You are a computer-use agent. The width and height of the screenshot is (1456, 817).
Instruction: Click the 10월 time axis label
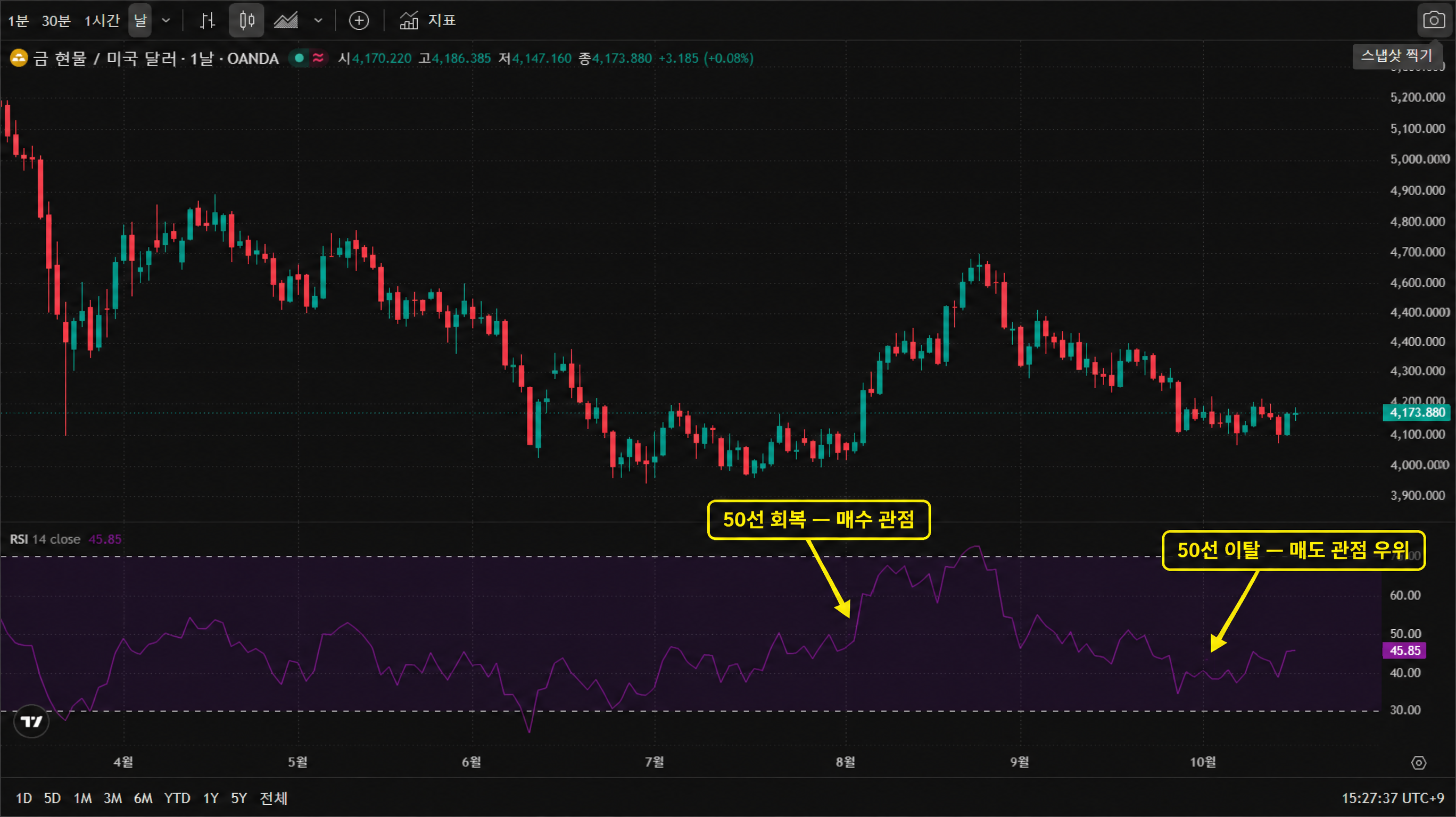pos(1203,762)
